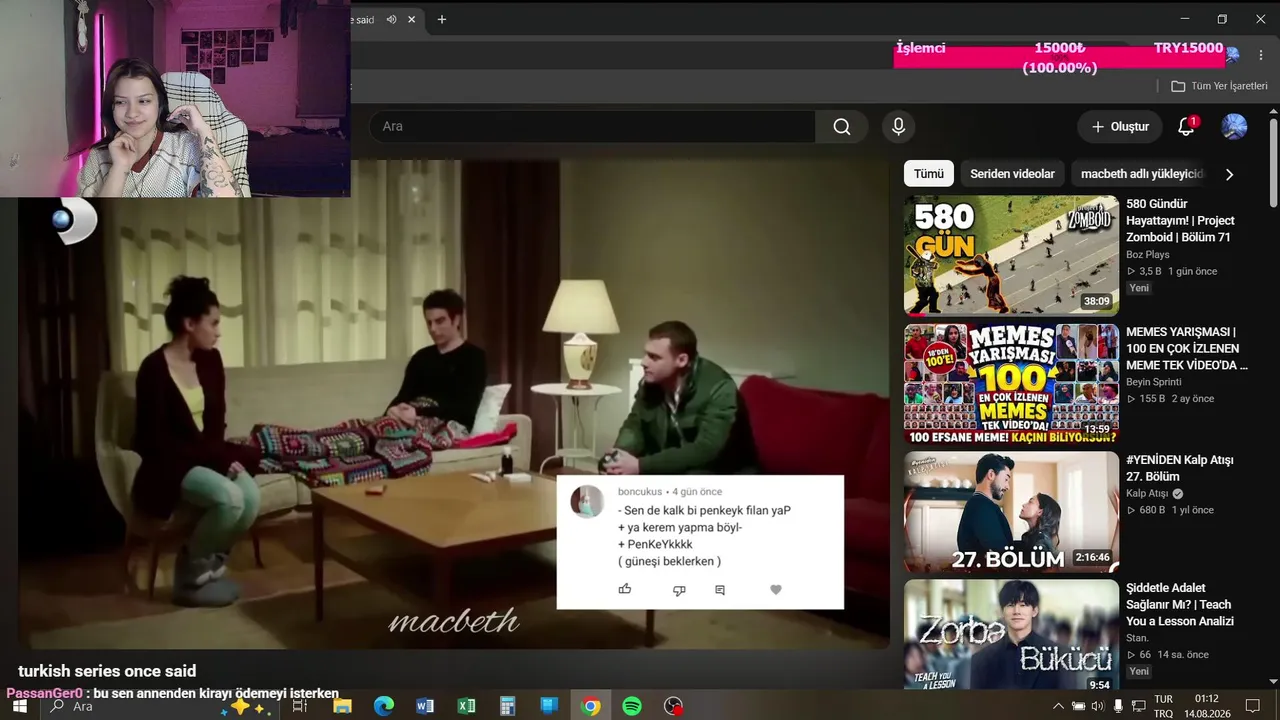Open '#YENİDEN Kalp Atışı 27. Bölüm' title
This screenshot has width=1280, height=720.
[x=1180, y=468]
